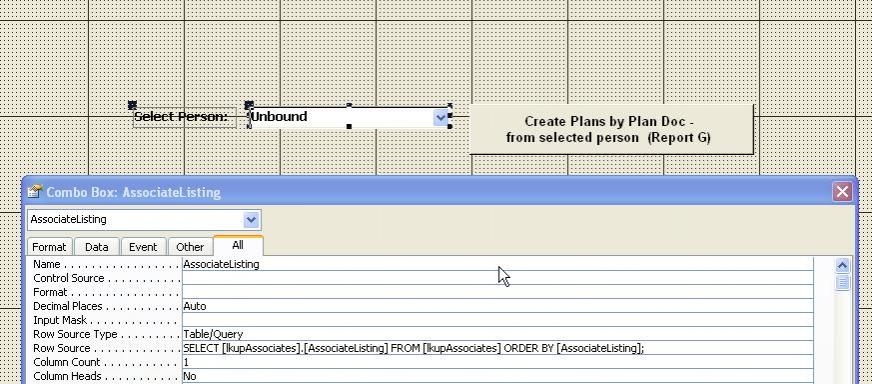Image resolution: width=872 pixels, height=384 pixels.
Task: Switch to the Other tab
Action: [190, 247]
